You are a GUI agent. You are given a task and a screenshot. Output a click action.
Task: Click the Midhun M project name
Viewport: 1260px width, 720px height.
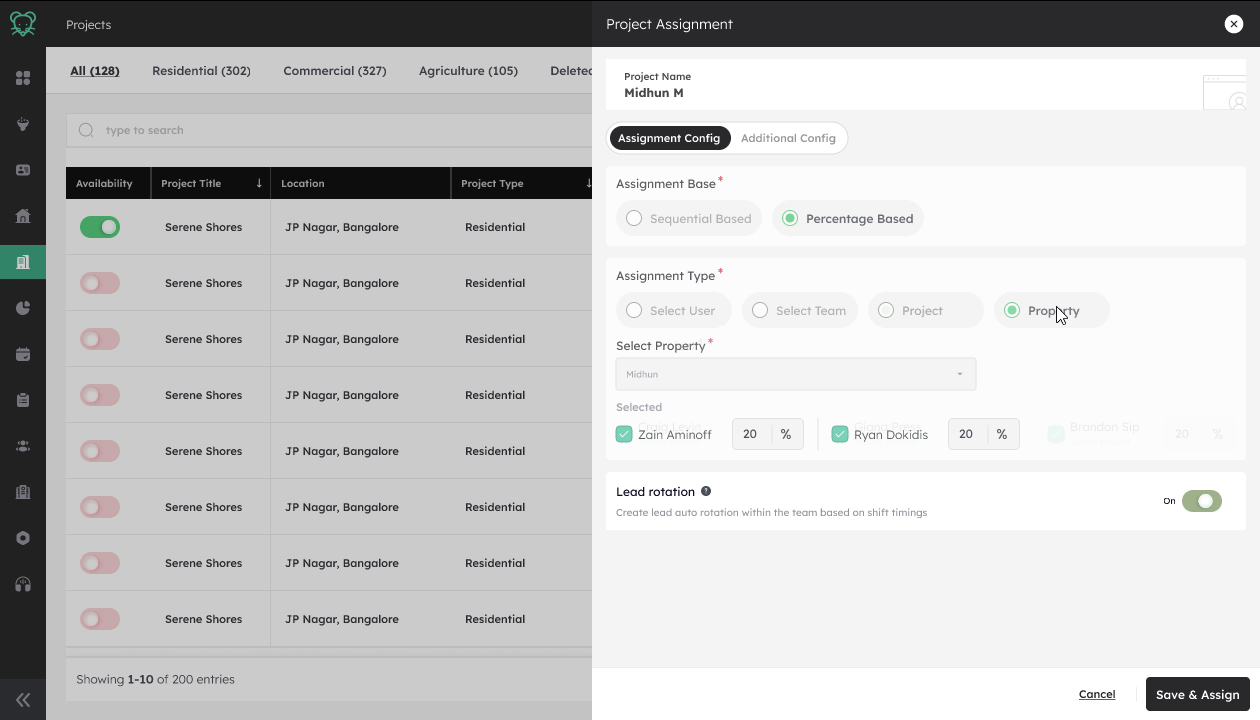(x=654, y=93)
